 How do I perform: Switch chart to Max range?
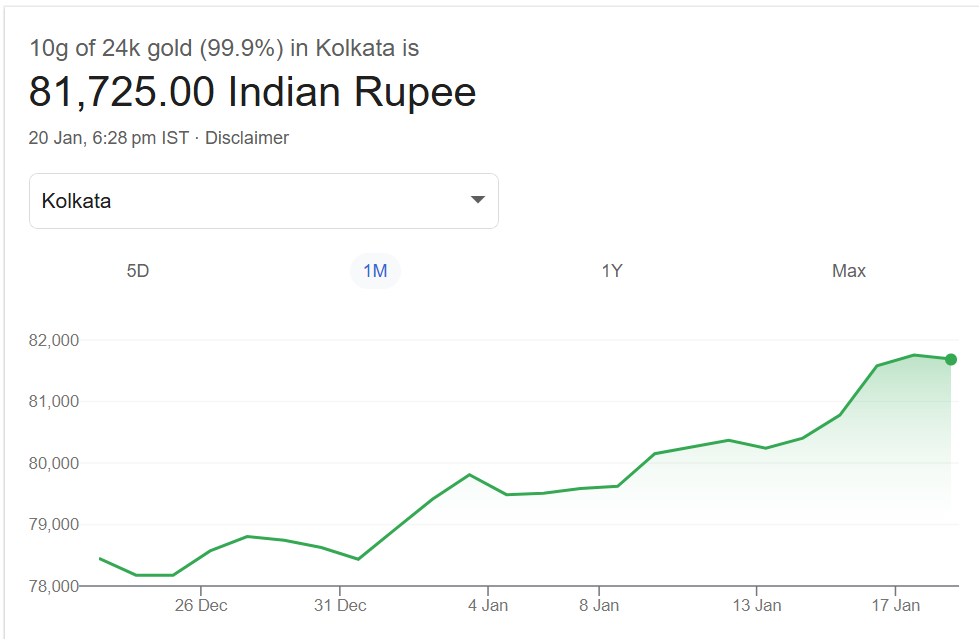point(849,271)
